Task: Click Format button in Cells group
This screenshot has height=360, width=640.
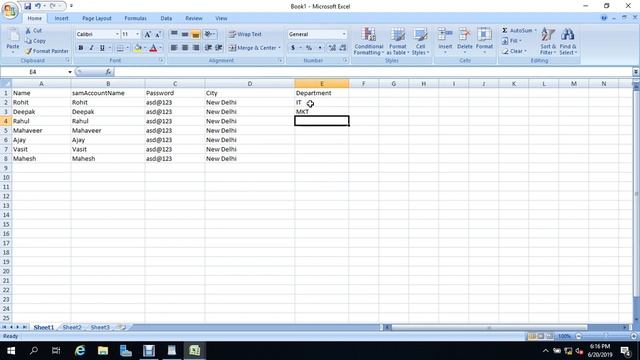Action: (x=484, y=41)
